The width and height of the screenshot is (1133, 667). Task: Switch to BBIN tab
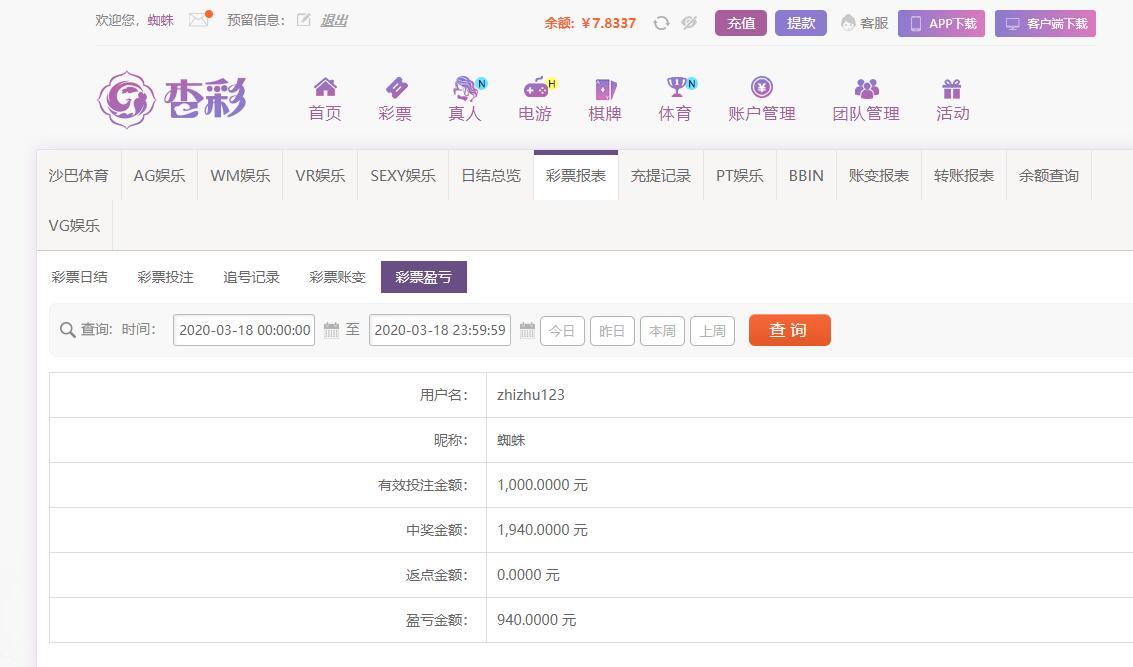[x=806, y=176]
